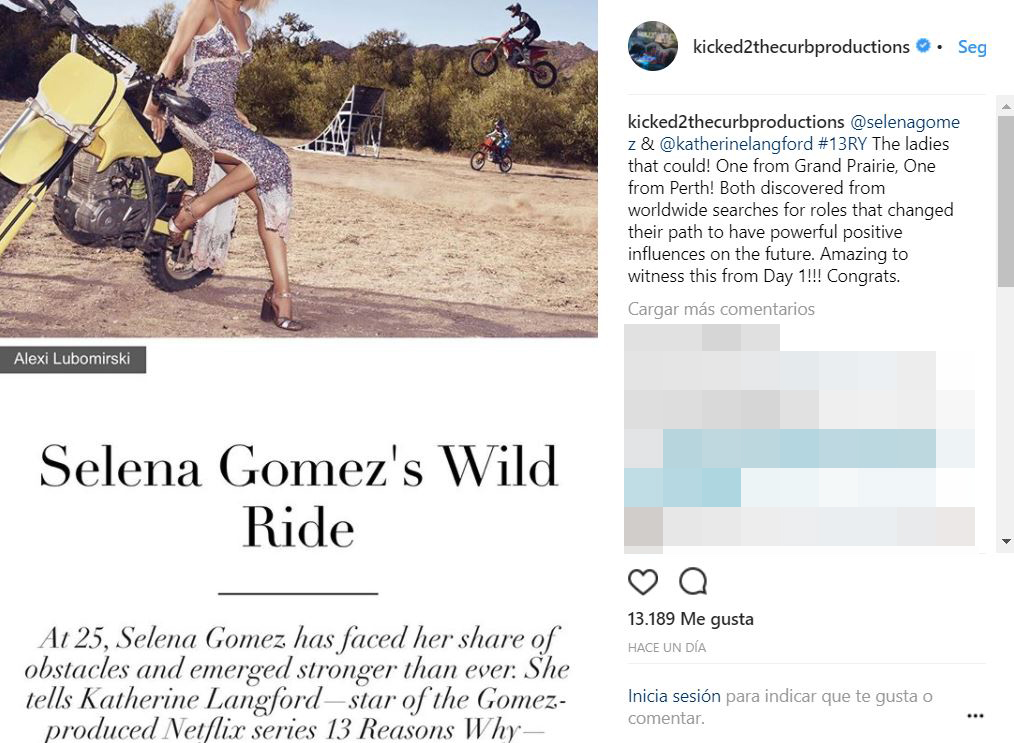
Task: Click the comment speech bubble icon
Action: point(693,582)
